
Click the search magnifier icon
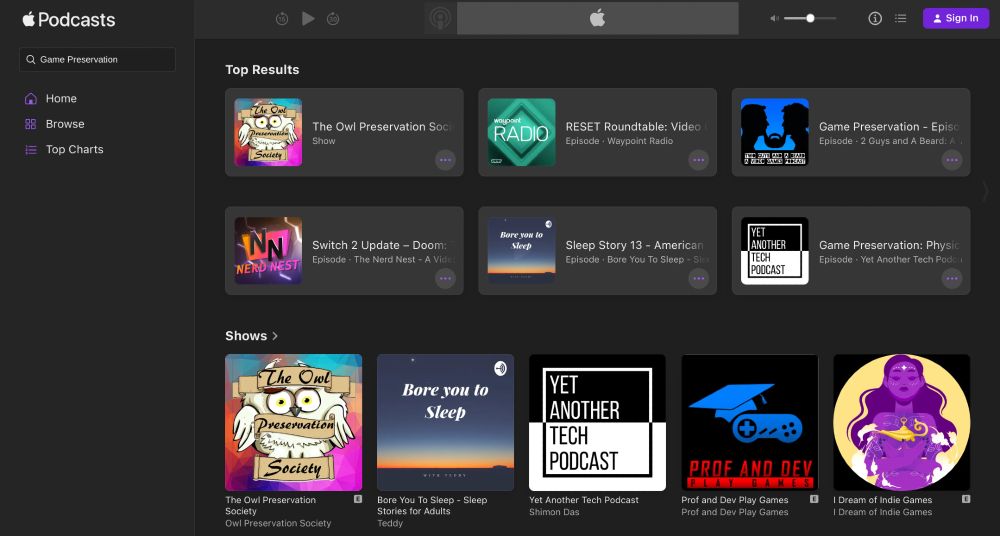(x=31, y=59)
